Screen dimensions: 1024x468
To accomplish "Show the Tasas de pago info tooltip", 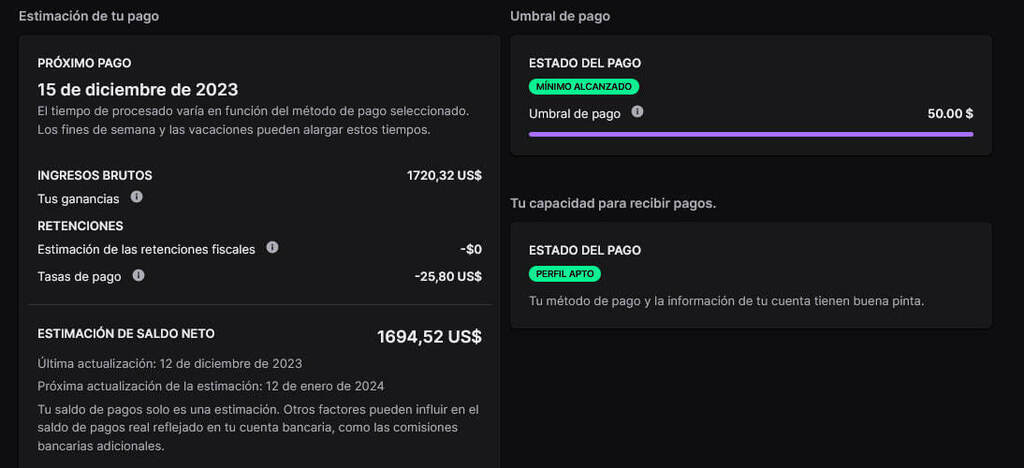I will click(x=138, y=275).
